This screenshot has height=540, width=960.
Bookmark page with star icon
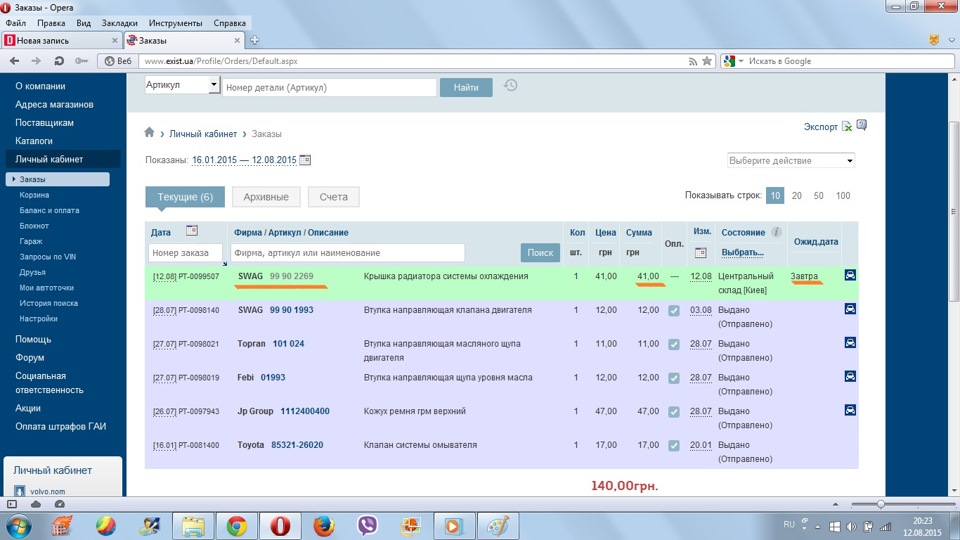click(707, 61)
